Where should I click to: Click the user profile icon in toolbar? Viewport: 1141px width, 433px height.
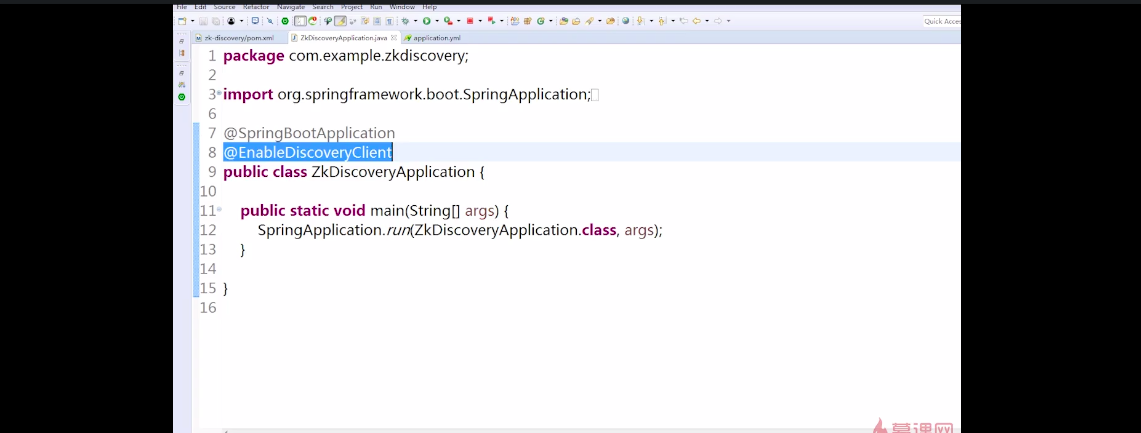click(231, 21)
